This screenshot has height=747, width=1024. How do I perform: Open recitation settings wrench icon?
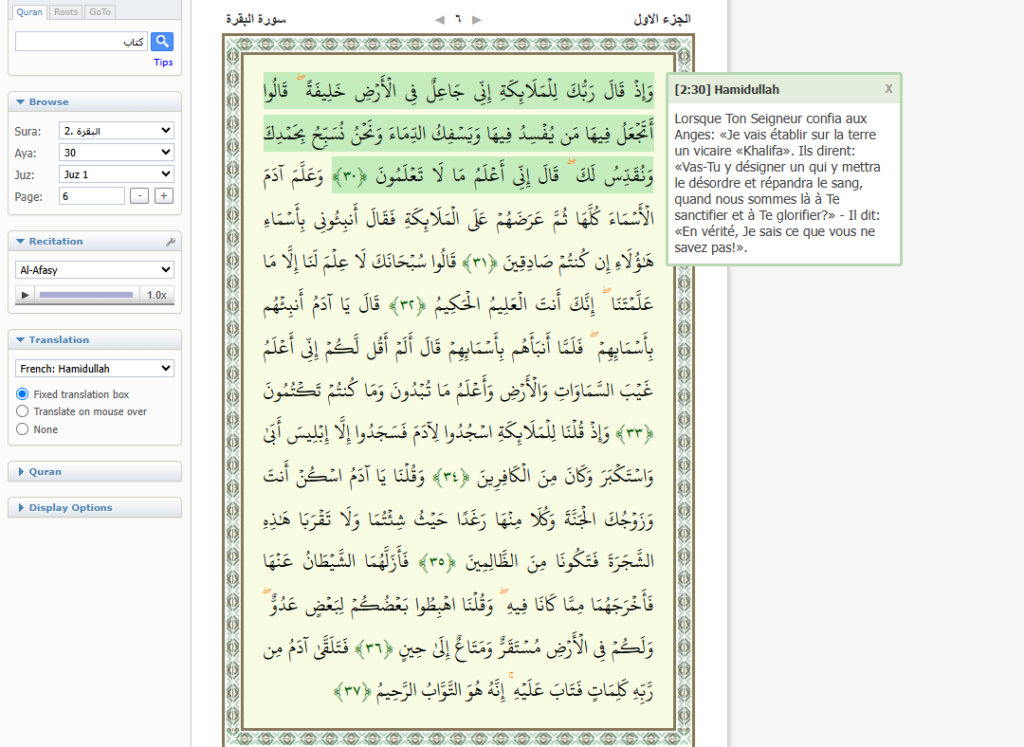click(x=170, y=242)
